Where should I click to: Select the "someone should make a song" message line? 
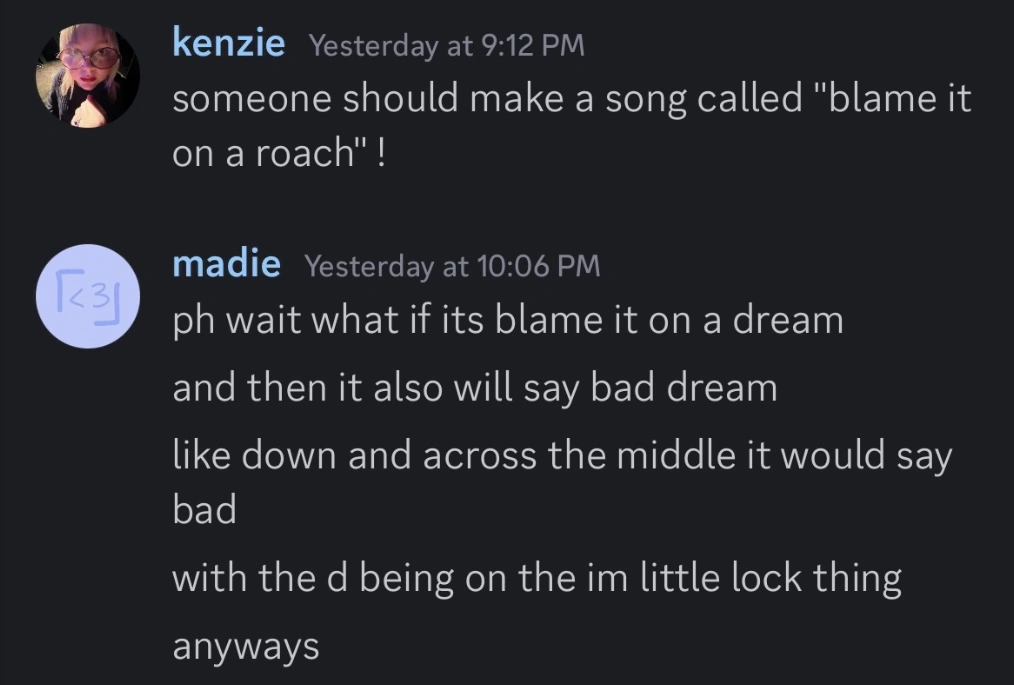coord(571,99)
